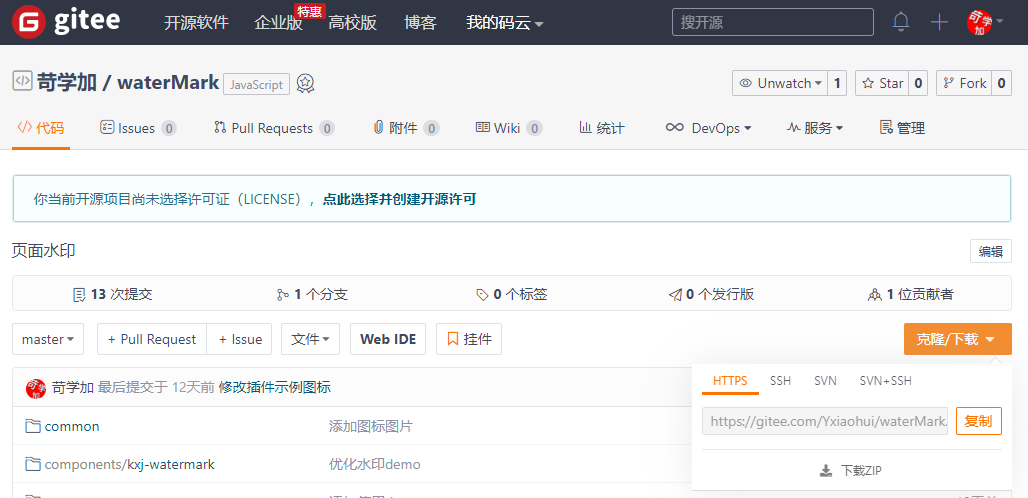Open the Pull Requests tab

click(x=274, y=128)
